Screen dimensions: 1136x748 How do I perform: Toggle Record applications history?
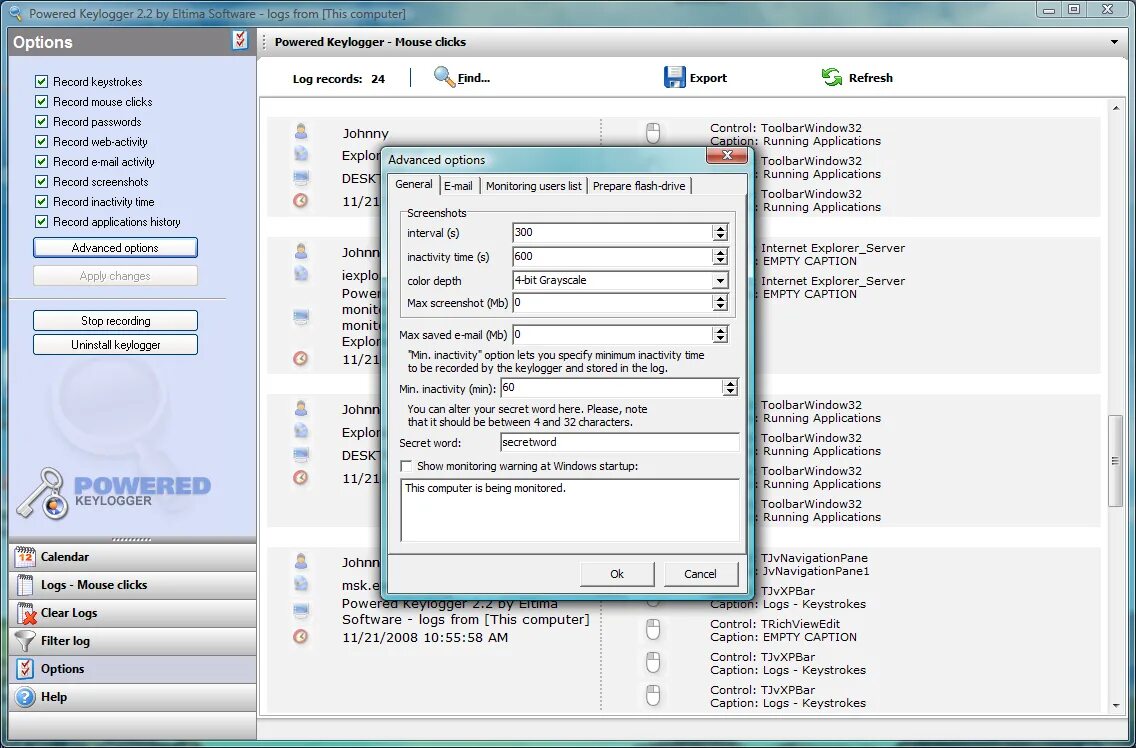(41, 222)
